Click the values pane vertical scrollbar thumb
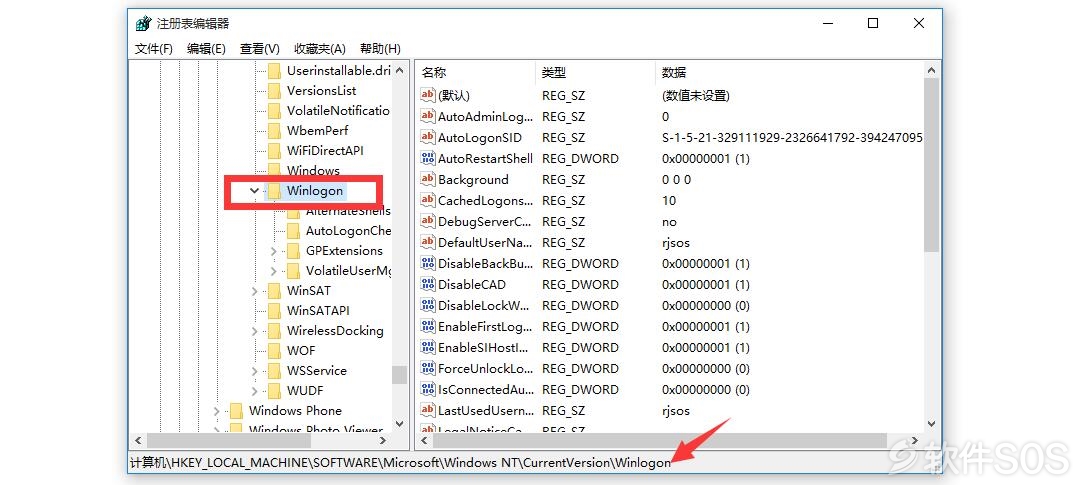This screenshot has width=1085, height=485. pos(932,165)
